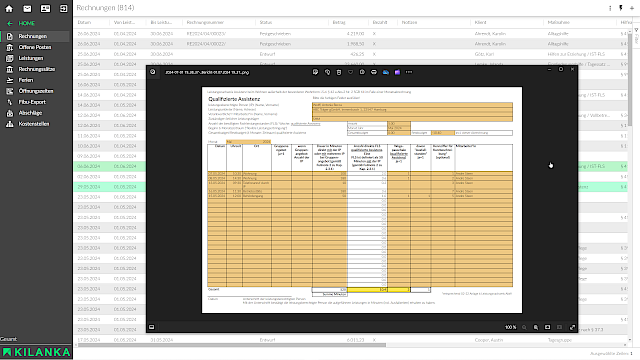
Task: Go back via the green HOME arrow
Action: pos(10,24)
